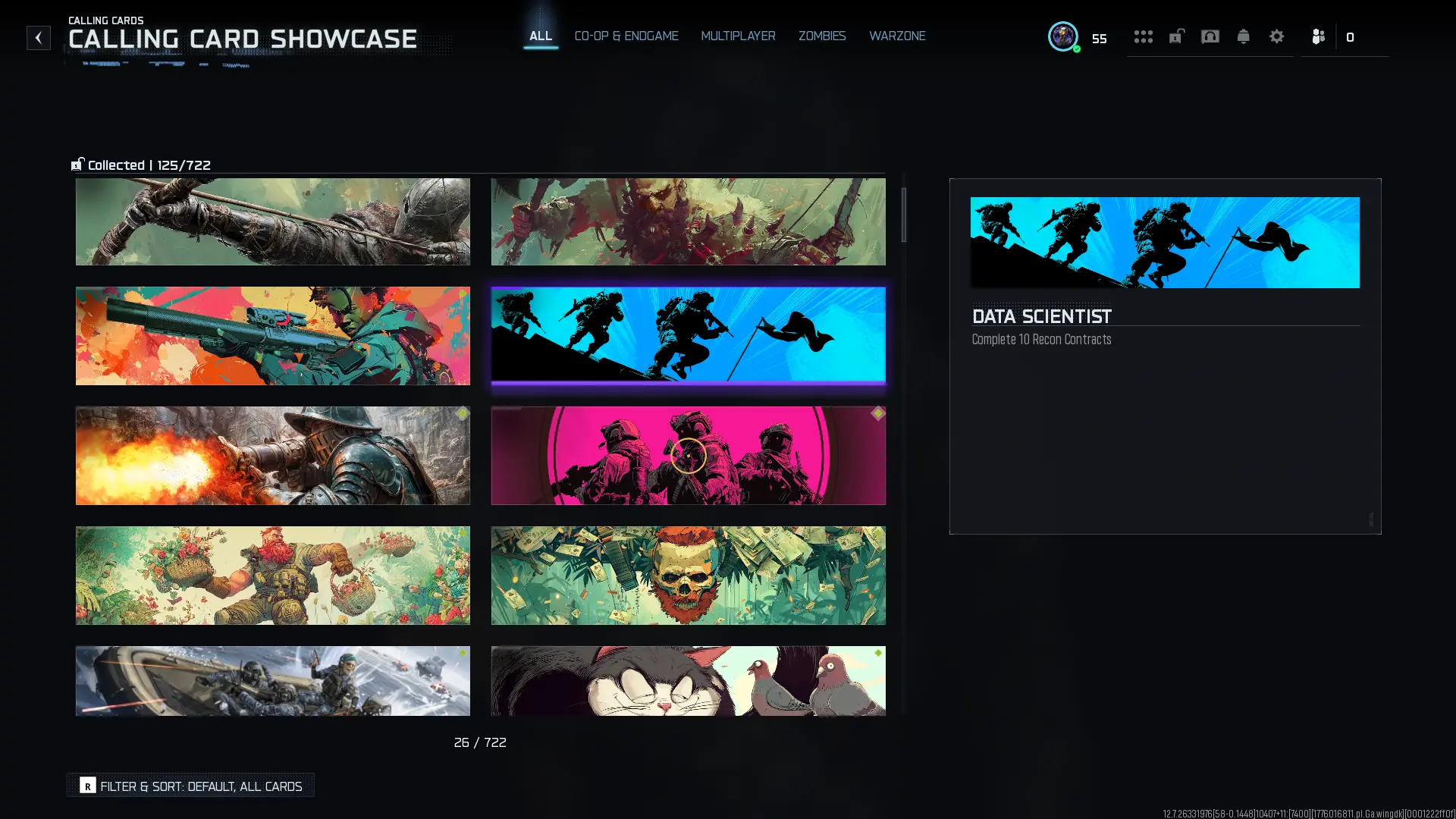Open the unlock padlock icon in header

1176,36
